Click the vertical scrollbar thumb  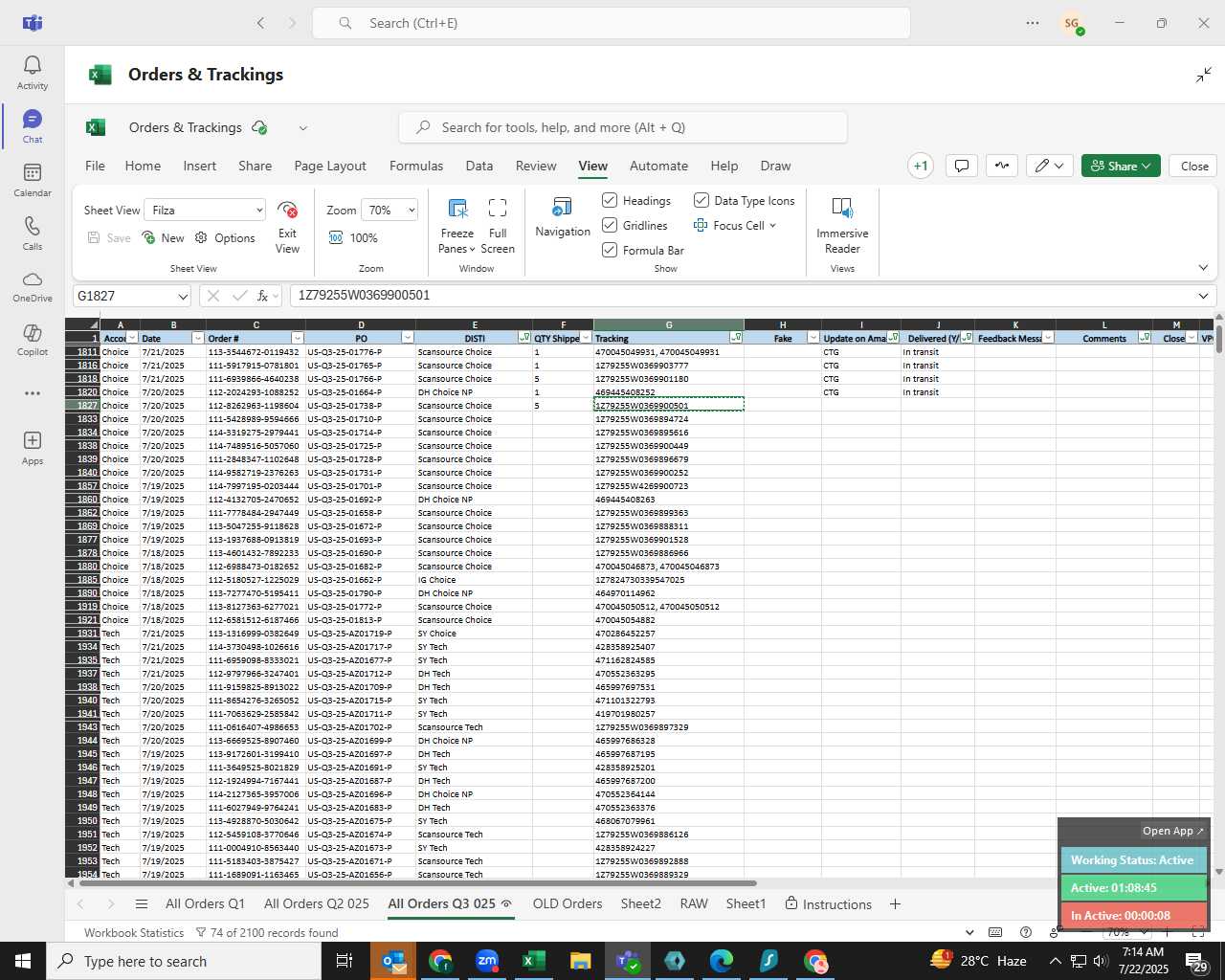coord(1218,339)
